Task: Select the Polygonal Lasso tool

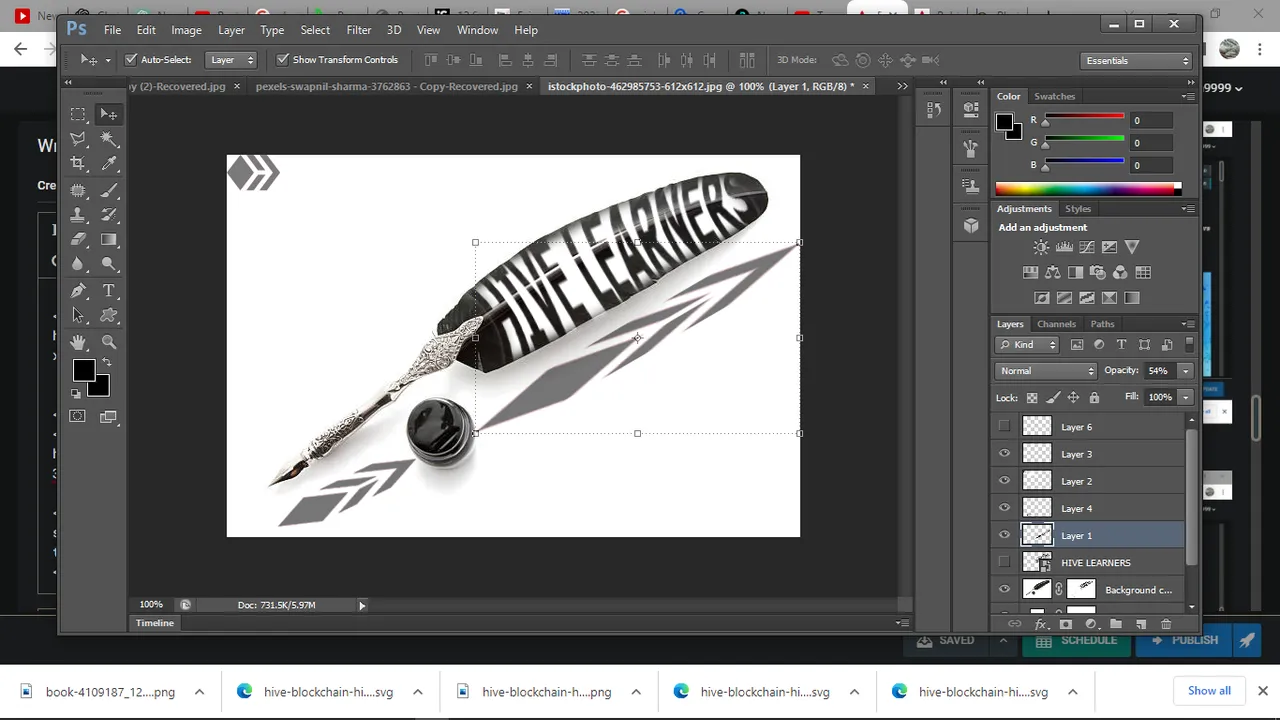Action: (x=78, y=139)
